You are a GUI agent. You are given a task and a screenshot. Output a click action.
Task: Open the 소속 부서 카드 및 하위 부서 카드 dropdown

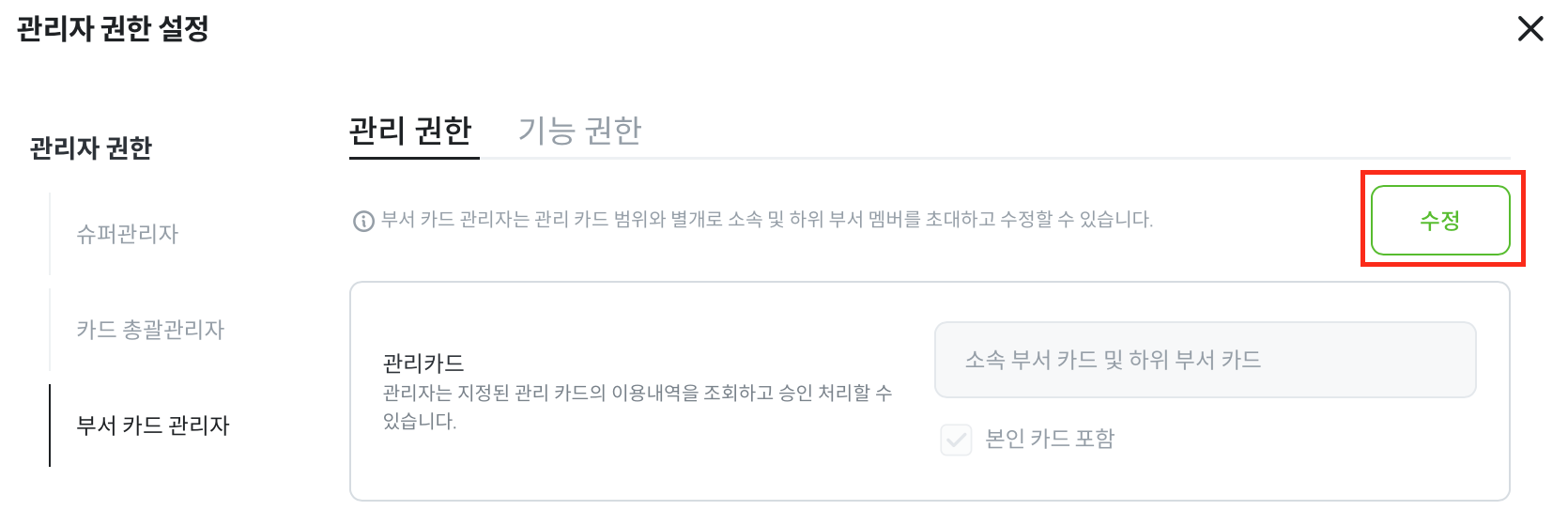1205,360
